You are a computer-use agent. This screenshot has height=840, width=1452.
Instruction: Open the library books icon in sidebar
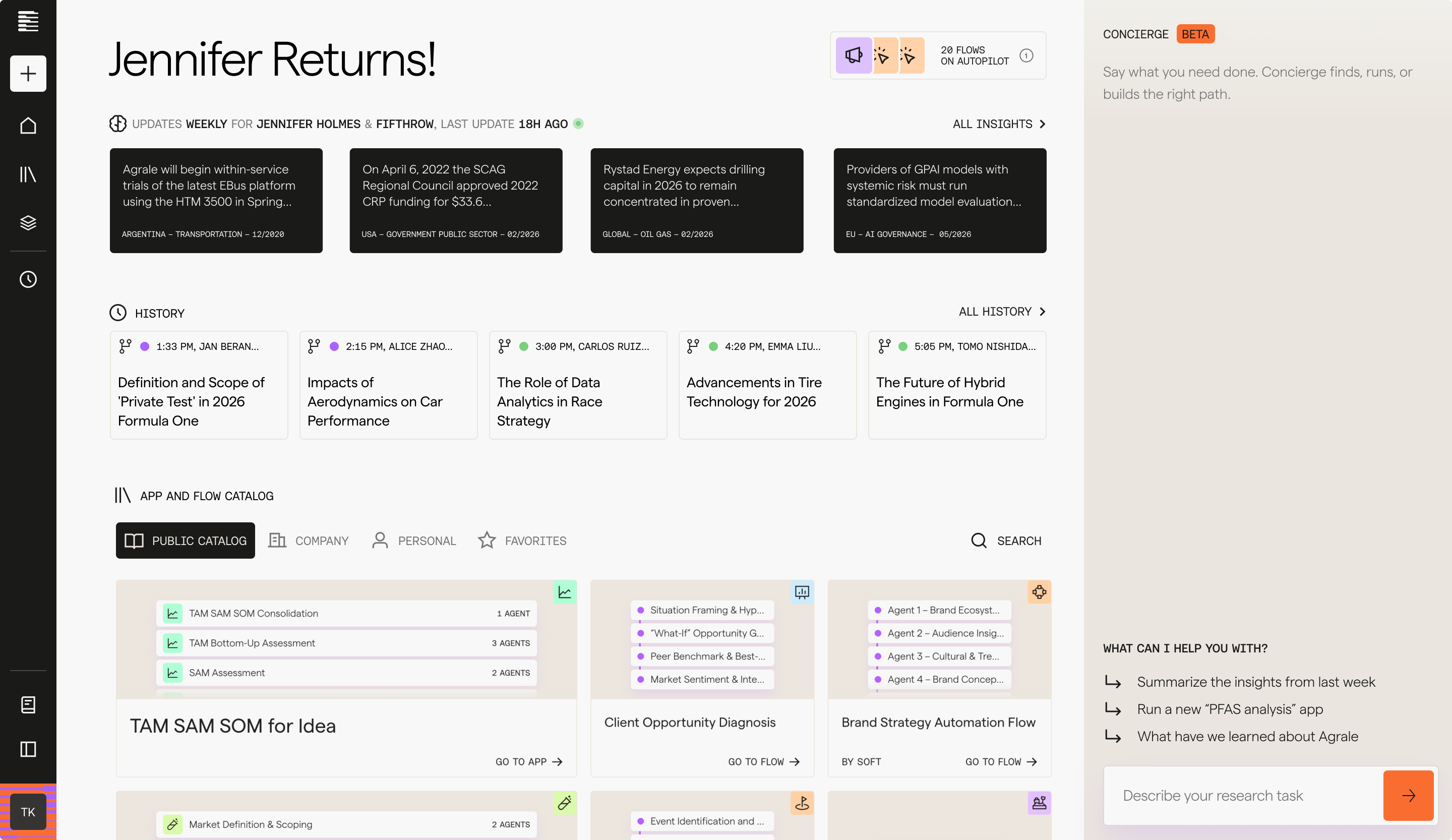pos(28,174)
